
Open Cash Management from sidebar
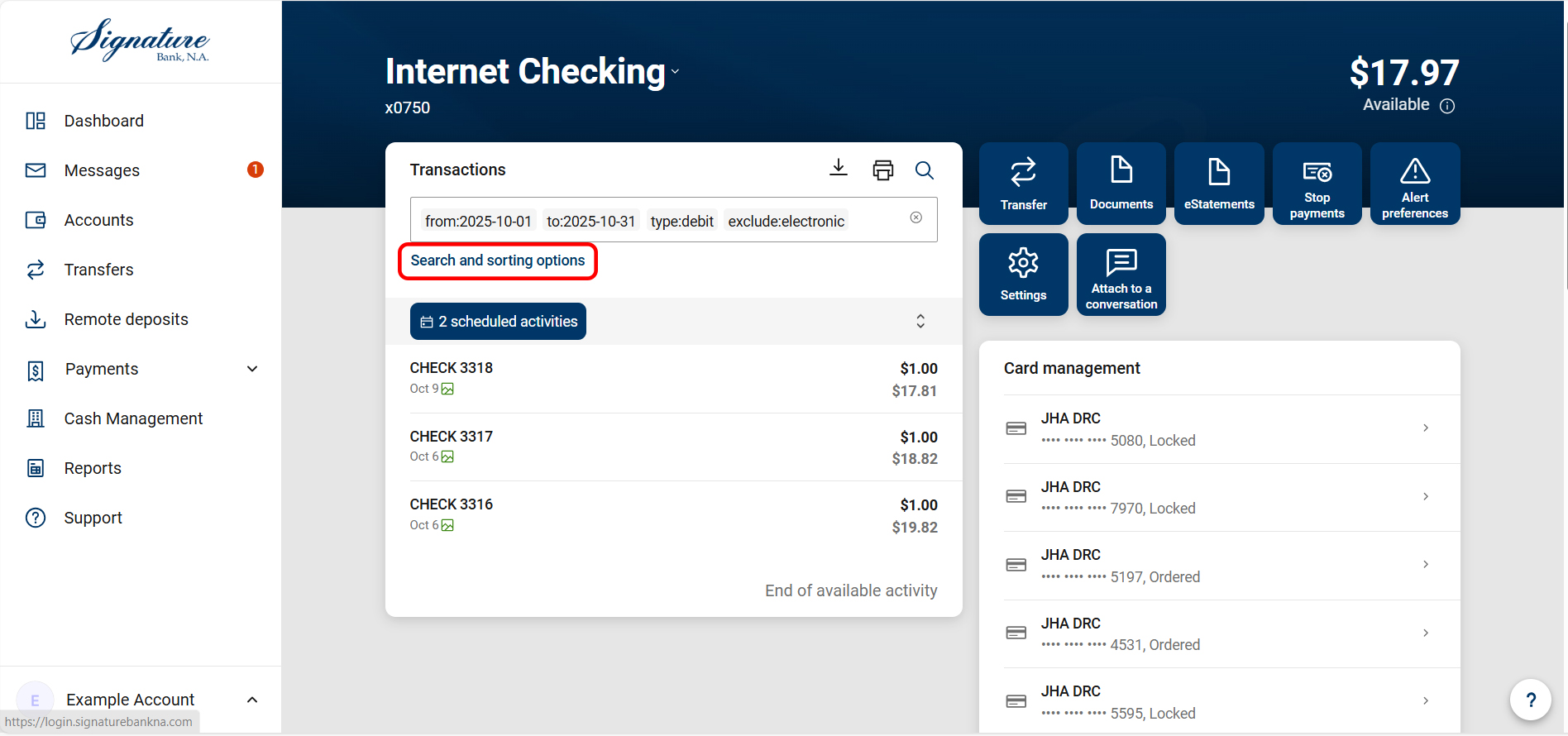(133, 418)
